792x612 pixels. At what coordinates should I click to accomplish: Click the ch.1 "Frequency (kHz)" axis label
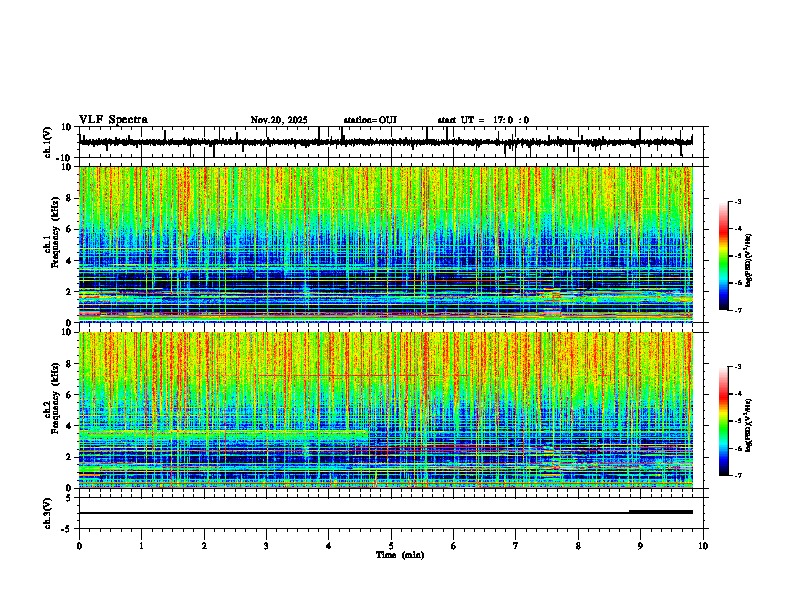coord(55,232)
